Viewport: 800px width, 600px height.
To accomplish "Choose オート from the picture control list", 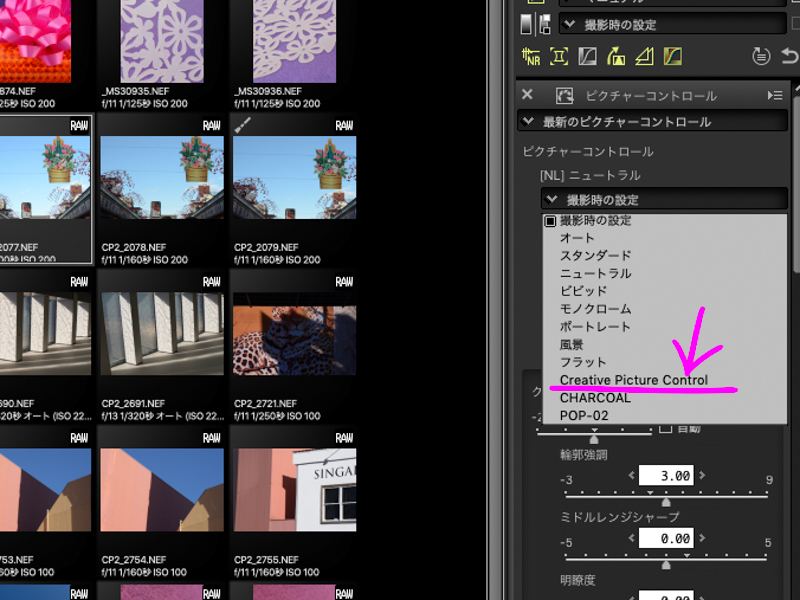I will point(664,238).
